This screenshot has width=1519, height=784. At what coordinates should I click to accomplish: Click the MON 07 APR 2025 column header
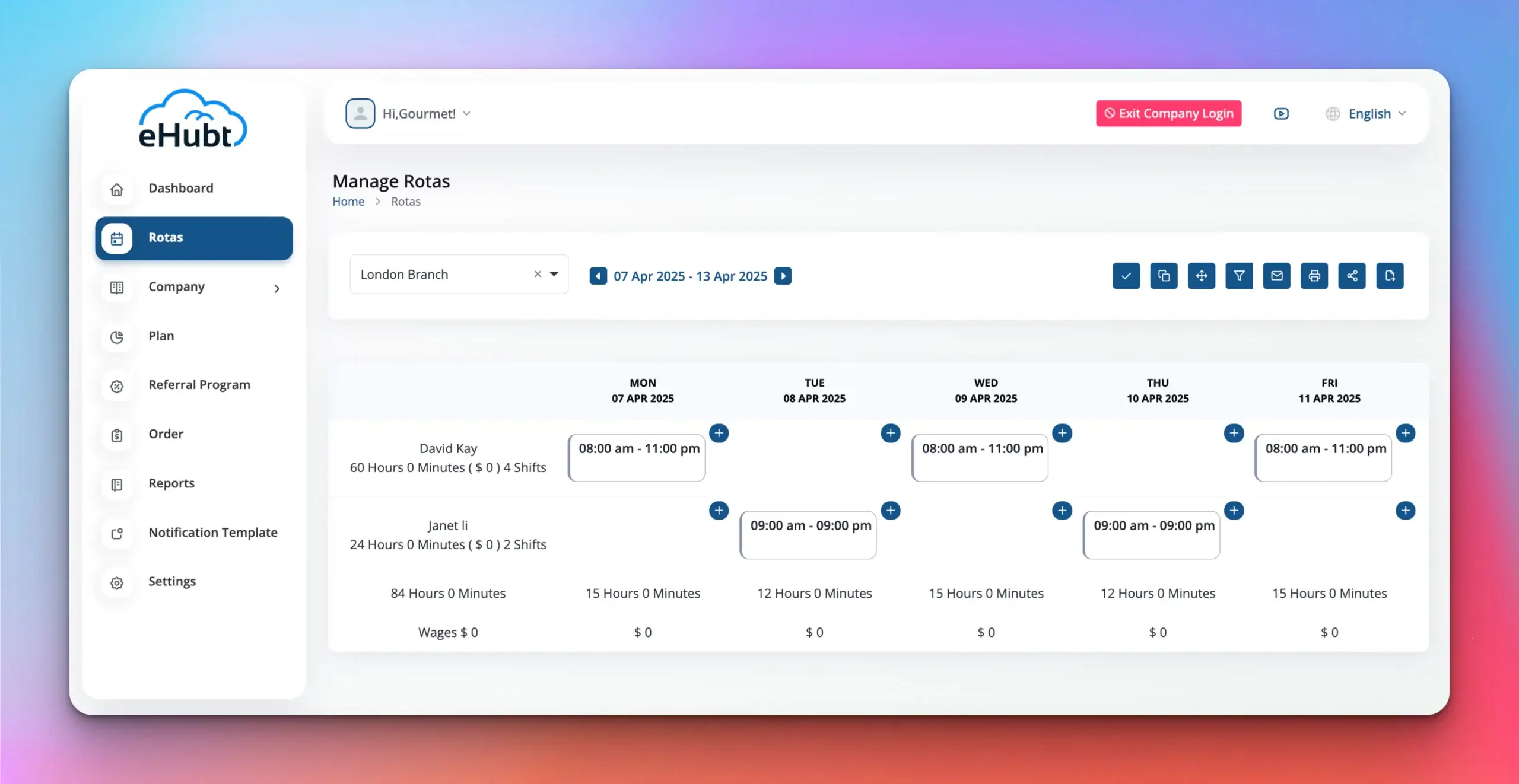(x=643, y=391)
